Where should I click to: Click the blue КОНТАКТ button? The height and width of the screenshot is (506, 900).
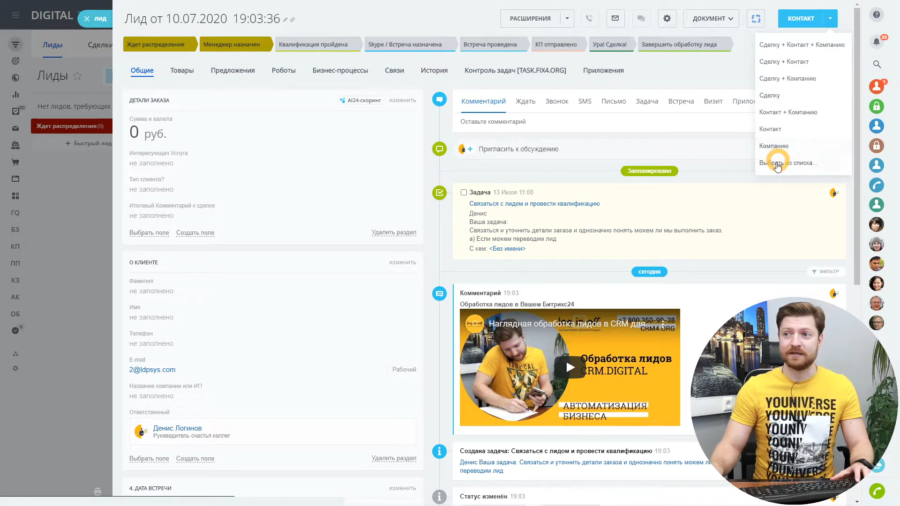(x=801, y=18)
